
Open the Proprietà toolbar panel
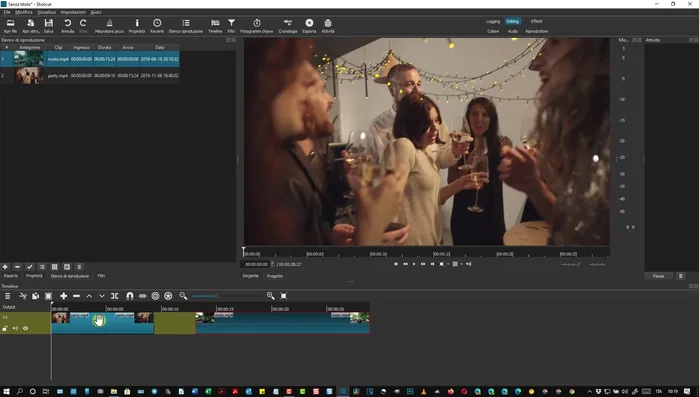(137, 26)
